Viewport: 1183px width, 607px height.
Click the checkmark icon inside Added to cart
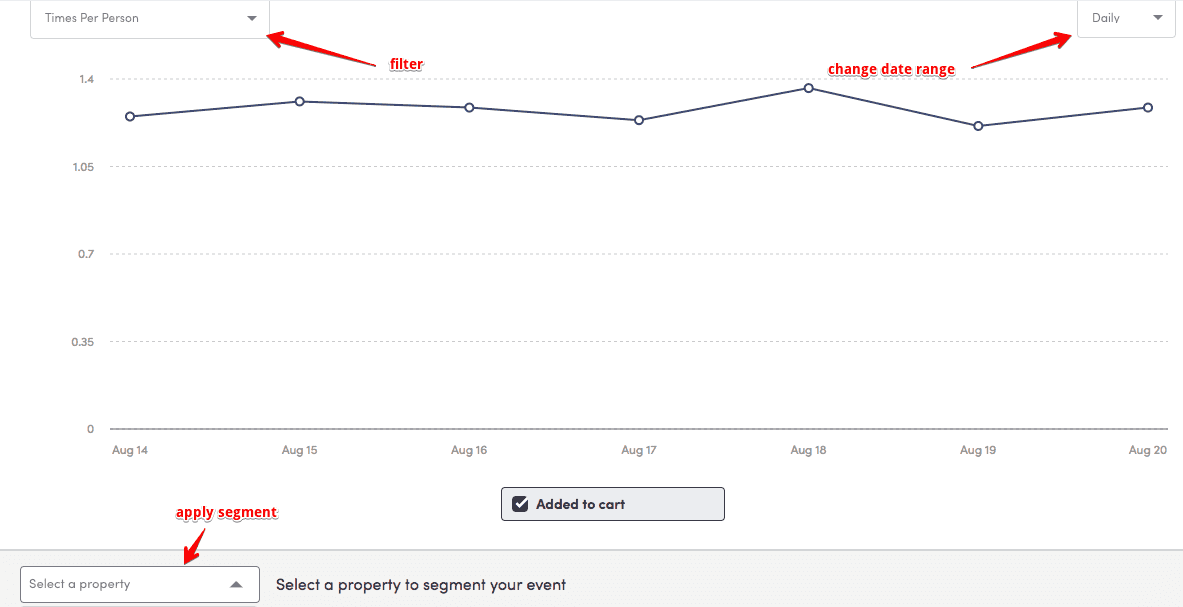tap(520, 503)
